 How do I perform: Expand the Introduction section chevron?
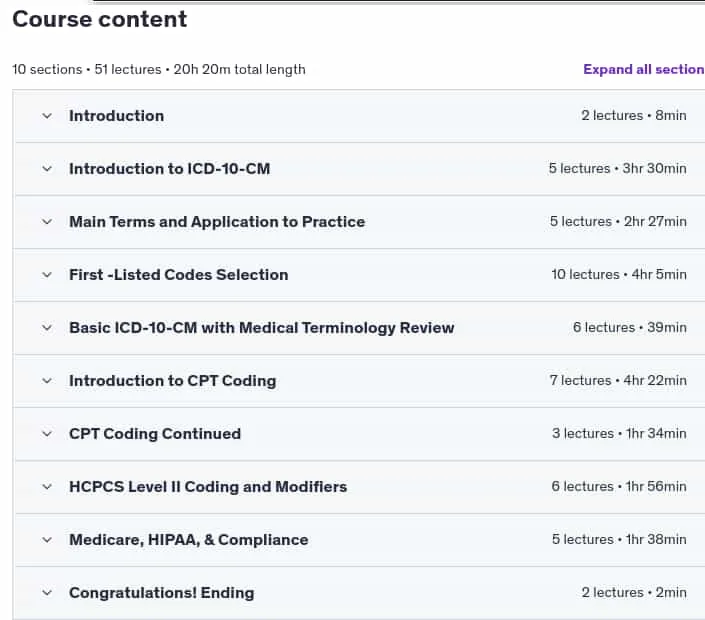click(x=47, y=116)
